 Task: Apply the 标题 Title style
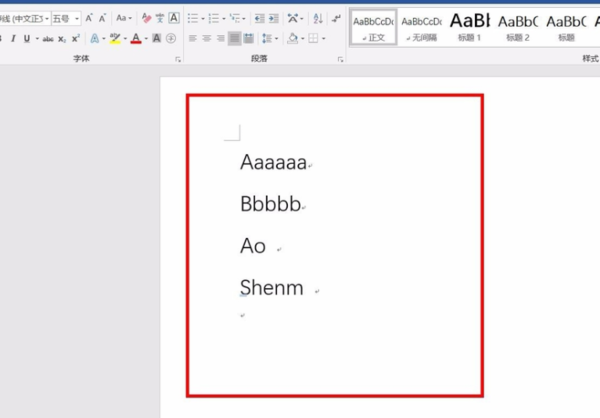pyautogui.click(x=566, y=28)
